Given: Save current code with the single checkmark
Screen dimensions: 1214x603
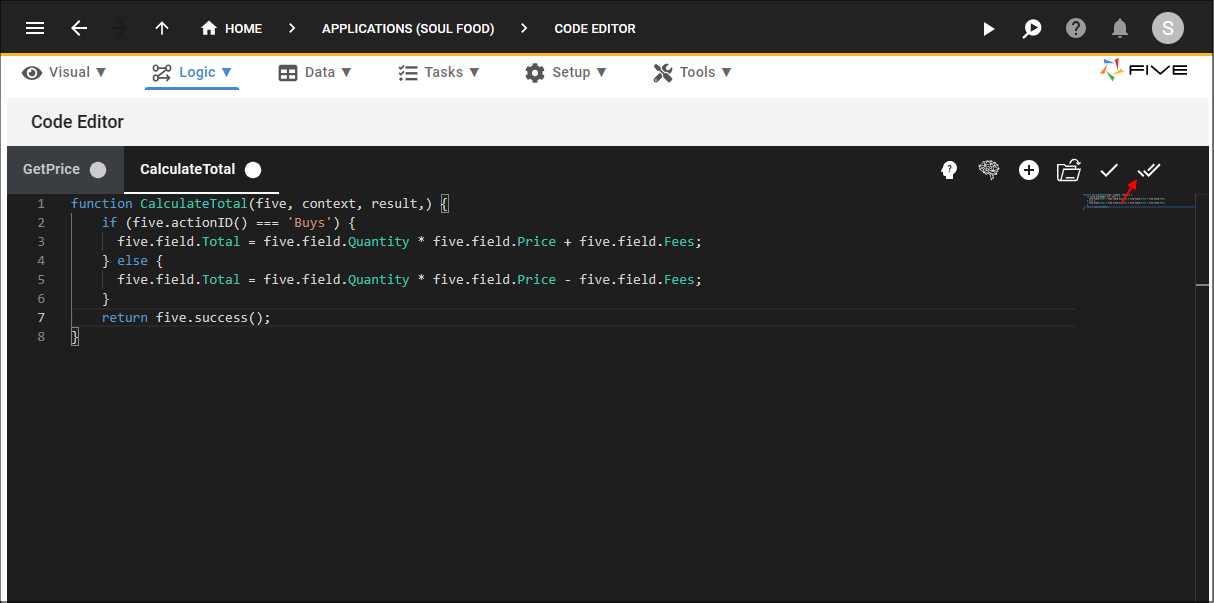Looking at the screenshot, I should coord(1109,170).
